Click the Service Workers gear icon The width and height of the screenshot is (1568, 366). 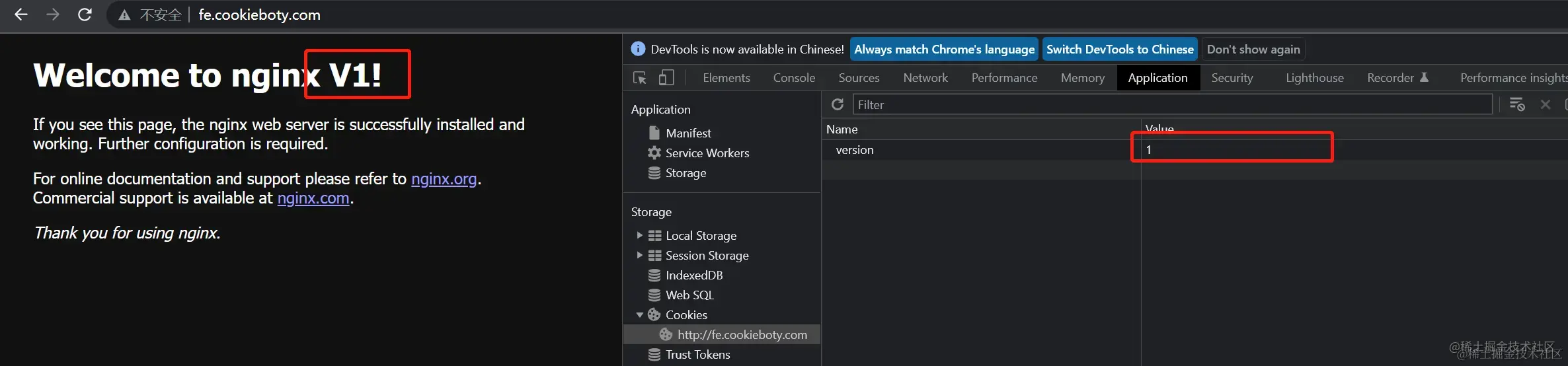(x=654, y=153)
